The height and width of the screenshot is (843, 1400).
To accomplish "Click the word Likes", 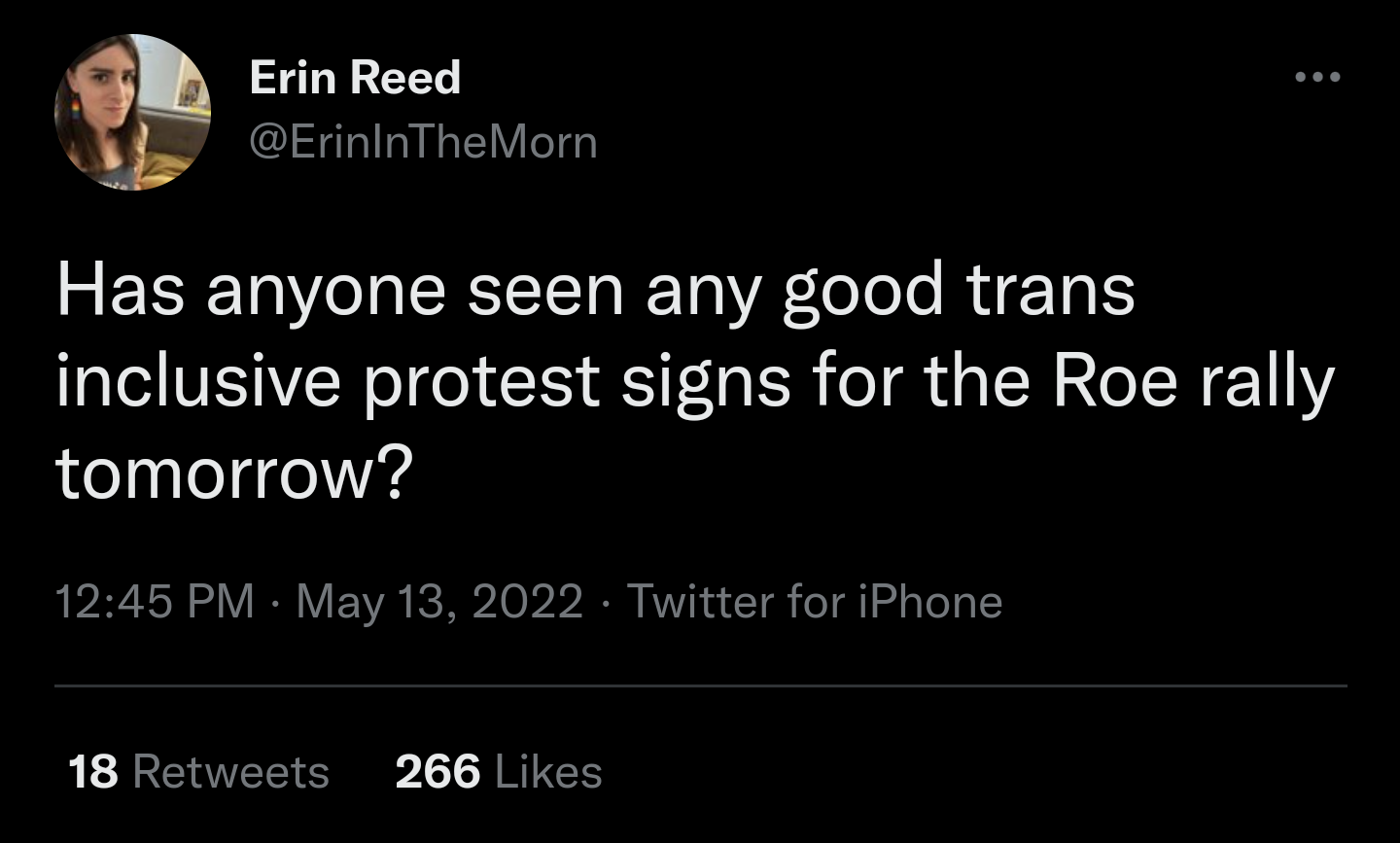I will click(548, 772).
